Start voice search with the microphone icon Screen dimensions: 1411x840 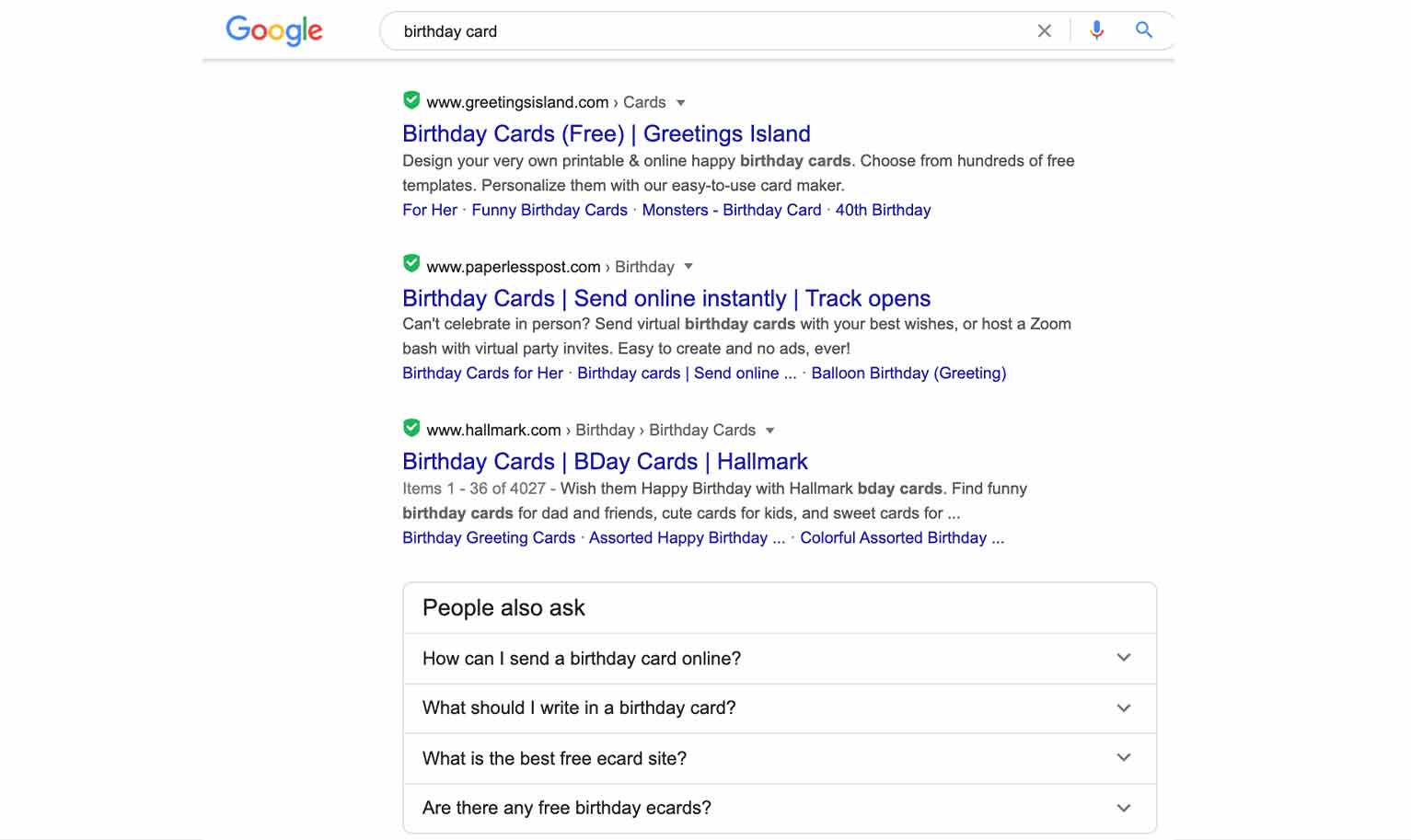click(x=1096, y=30)
